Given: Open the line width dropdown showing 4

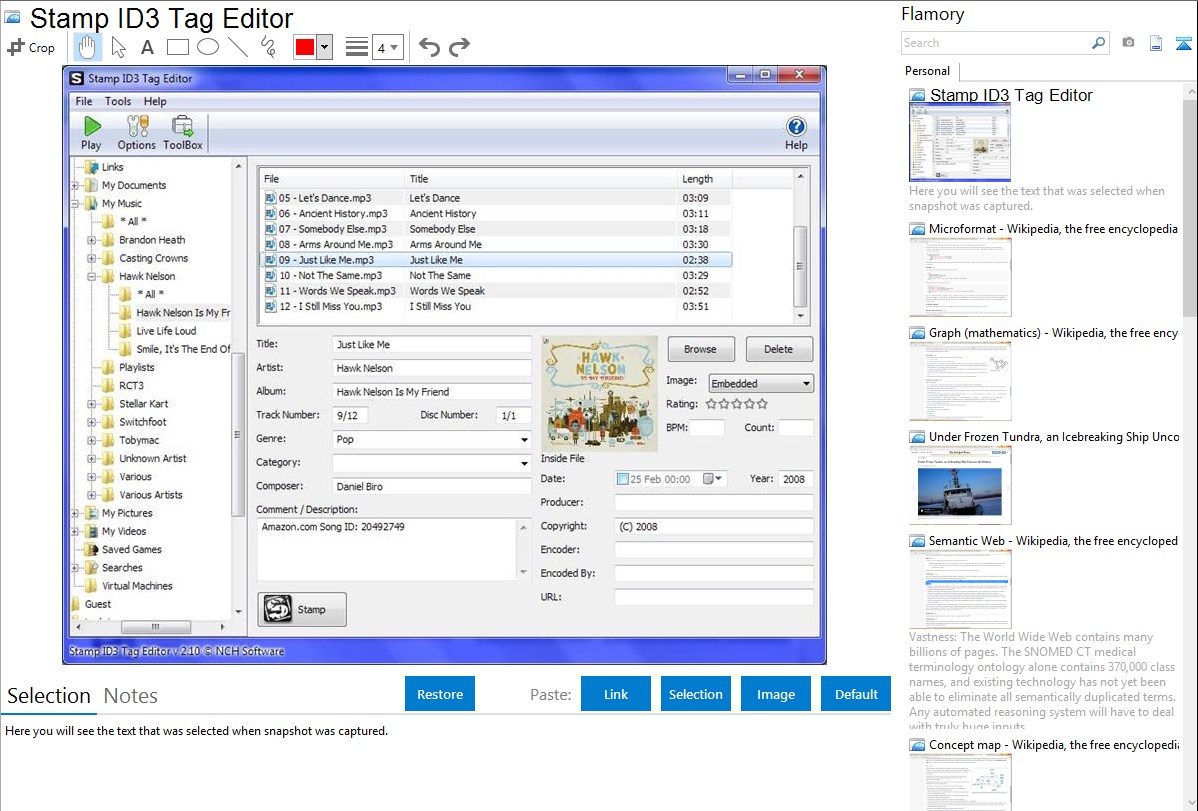Looking at the screenshot, I should (x=387, y=48).
